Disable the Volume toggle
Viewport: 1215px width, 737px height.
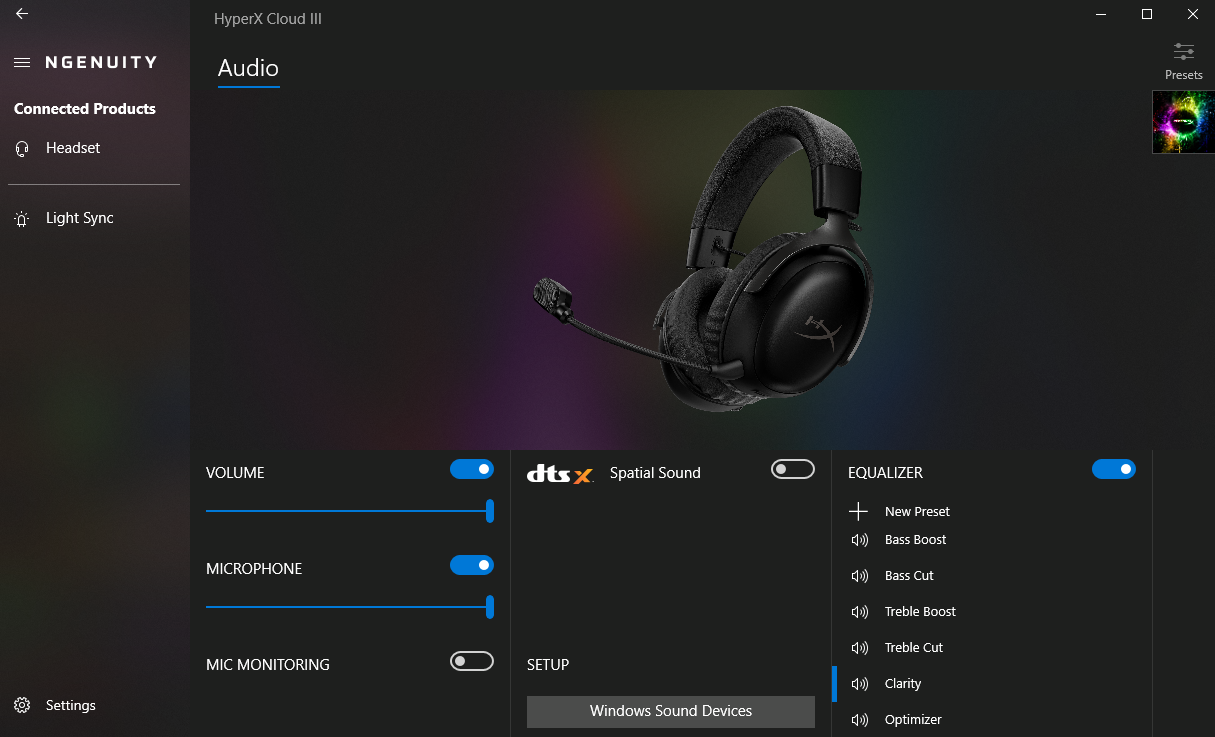tap(472, 469)
